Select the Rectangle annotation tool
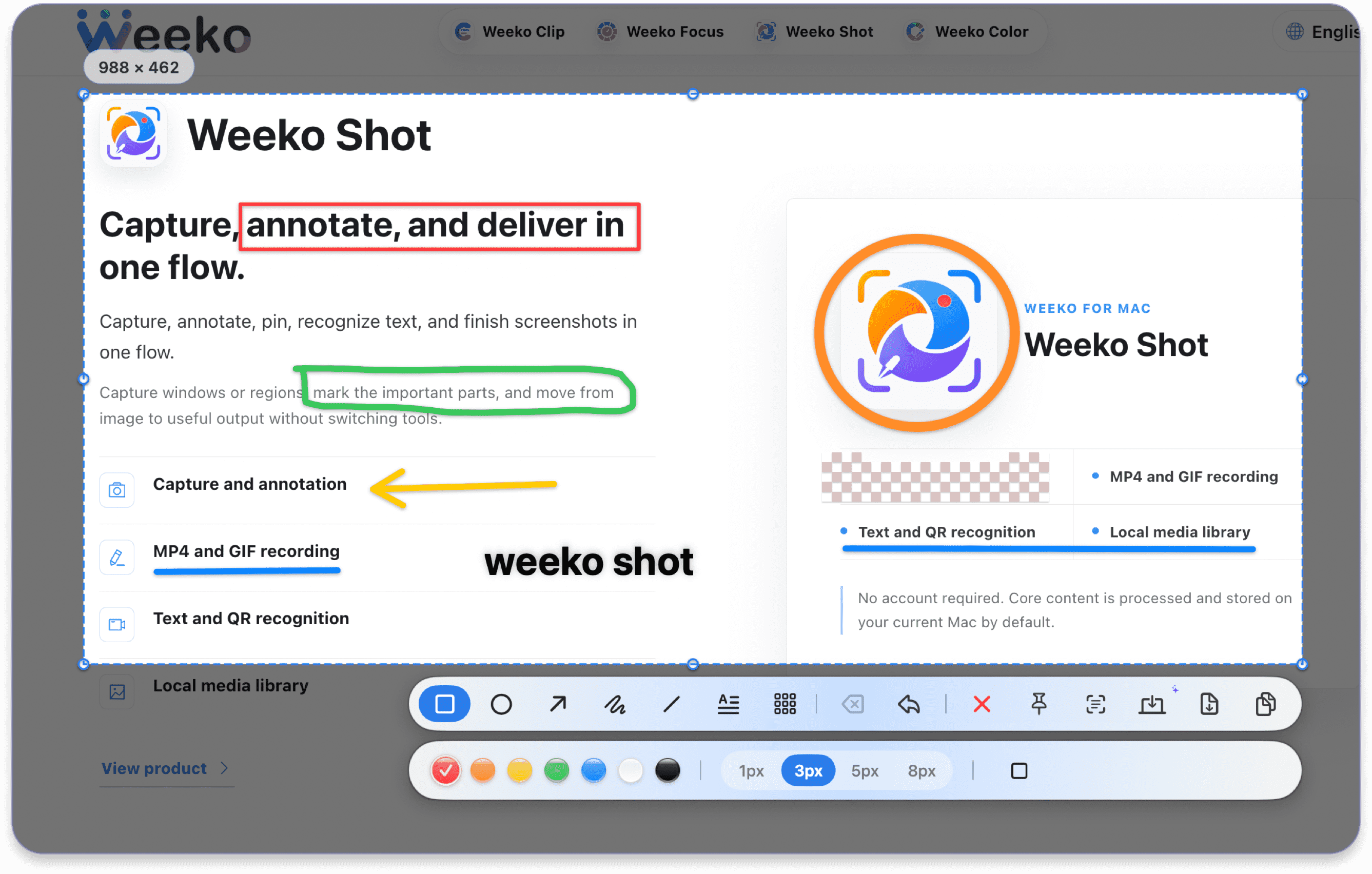The width and height of the screenshot is (1372, 874). 444,704
